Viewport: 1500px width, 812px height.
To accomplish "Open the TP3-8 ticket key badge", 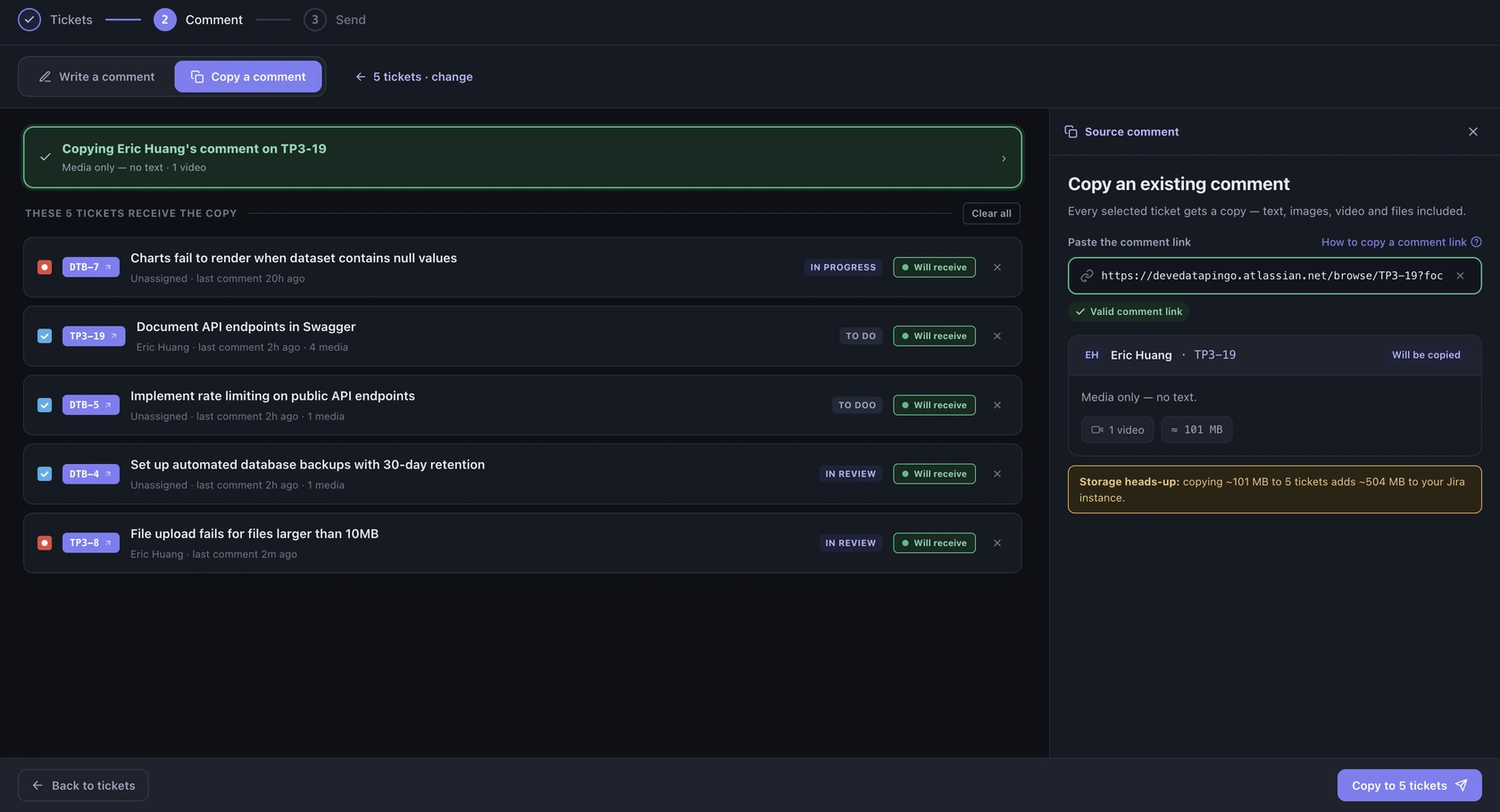I will click(91, 543).
